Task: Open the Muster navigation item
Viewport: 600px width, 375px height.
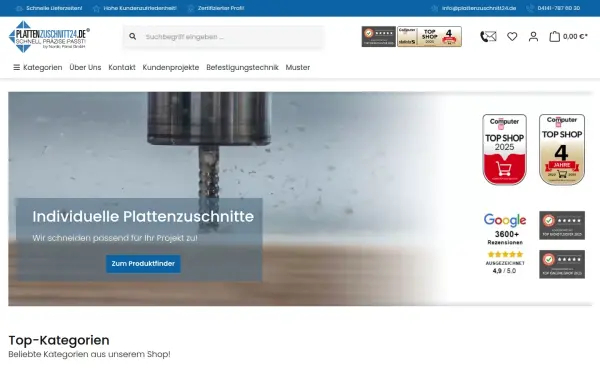Action: click(298, 67)
